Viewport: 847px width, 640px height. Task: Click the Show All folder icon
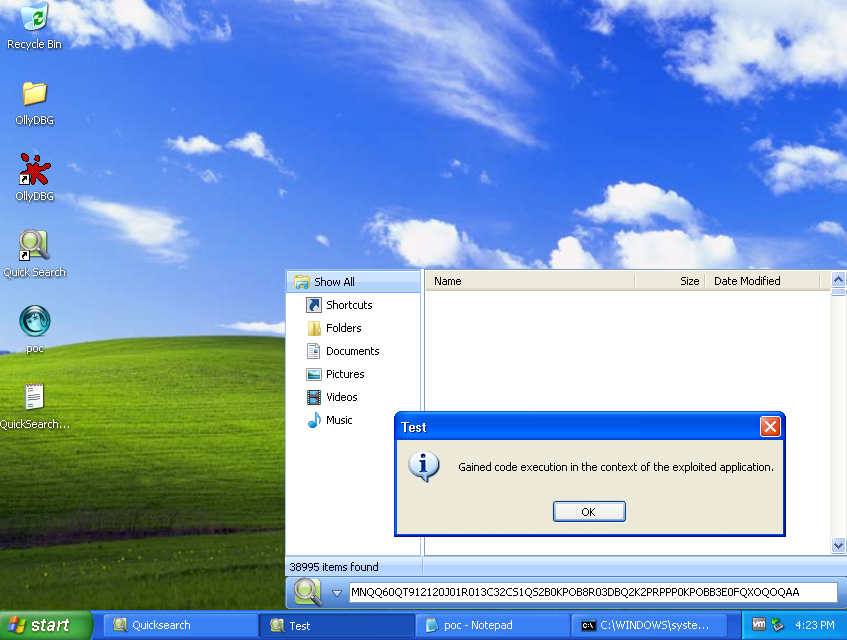[301, 282]
